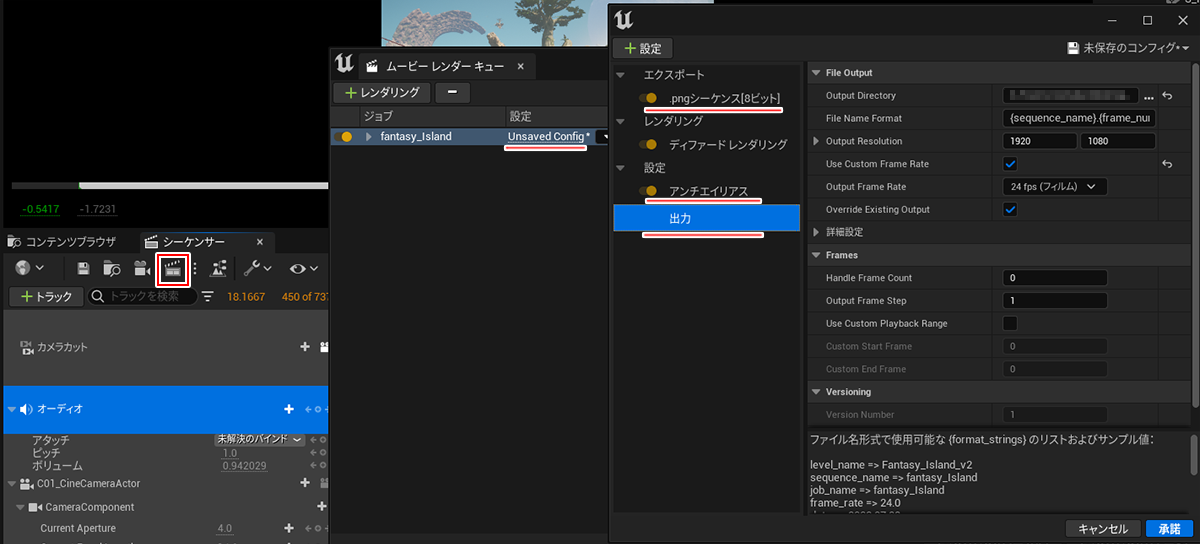Expand the fantasy_Island job row

tap(369, 136)
